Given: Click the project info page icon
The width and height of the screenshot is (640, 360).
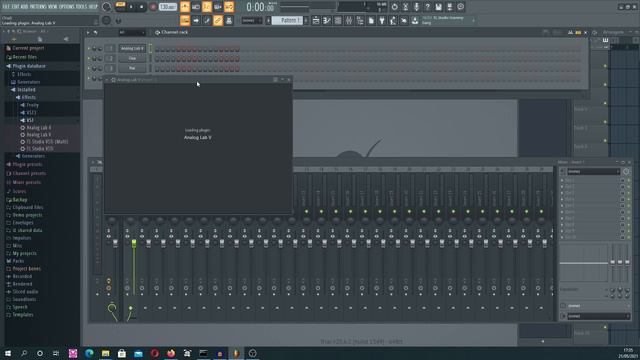Looking at the screenshot, I should click(371, 20).
